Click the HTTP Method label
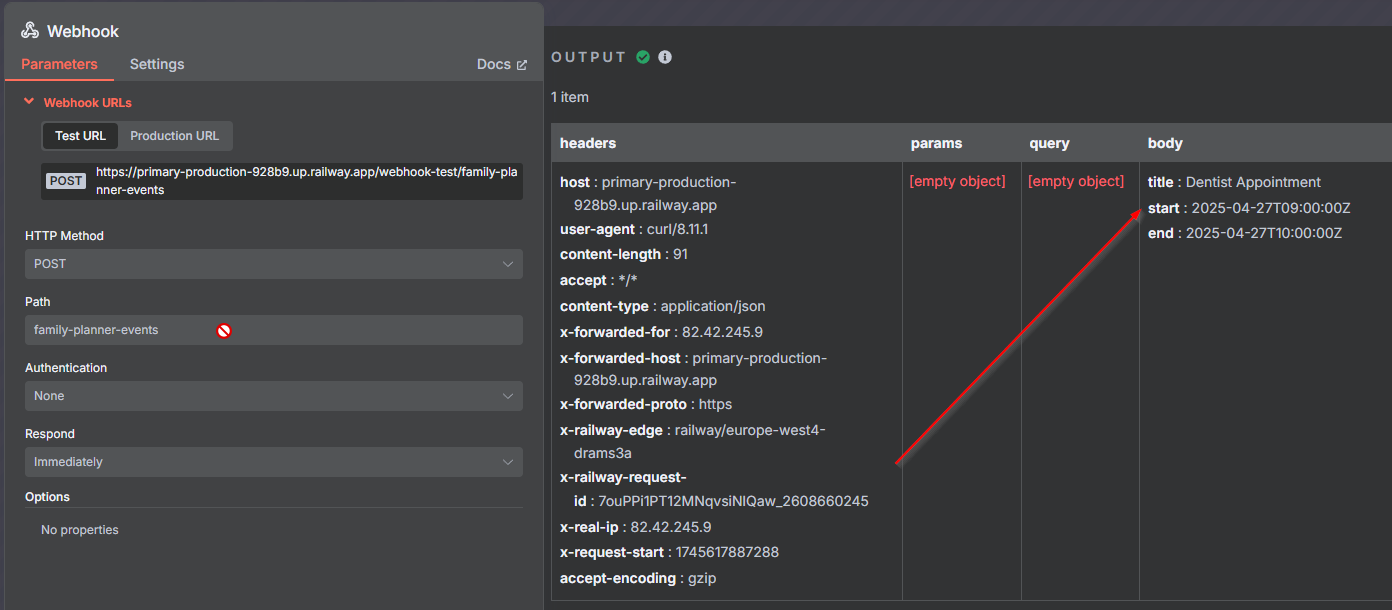The width and height of the screenshot is (1392, 610). tap(64, 236)
